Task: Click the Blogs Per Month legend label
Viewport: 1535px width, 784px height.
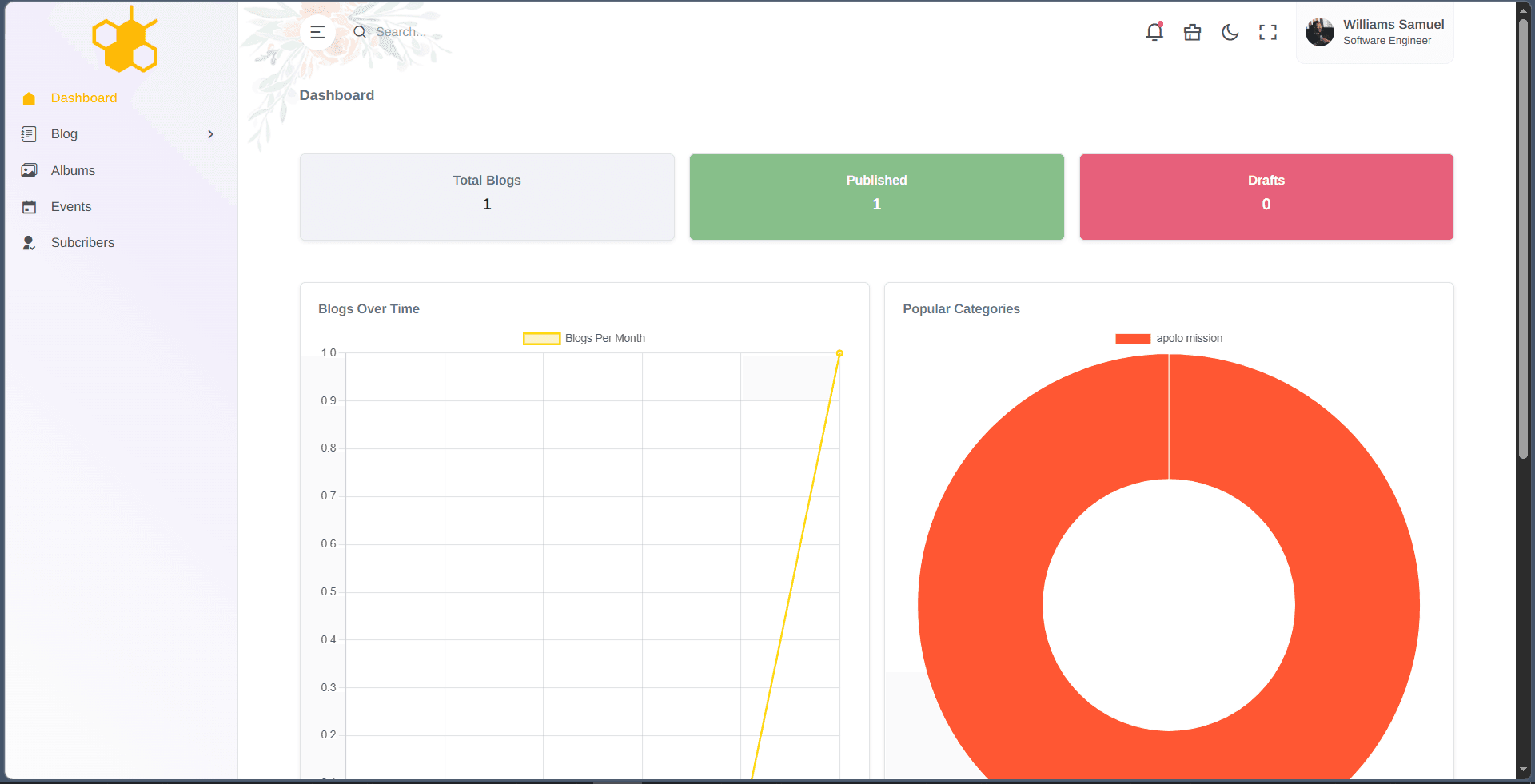Action: 605,339
